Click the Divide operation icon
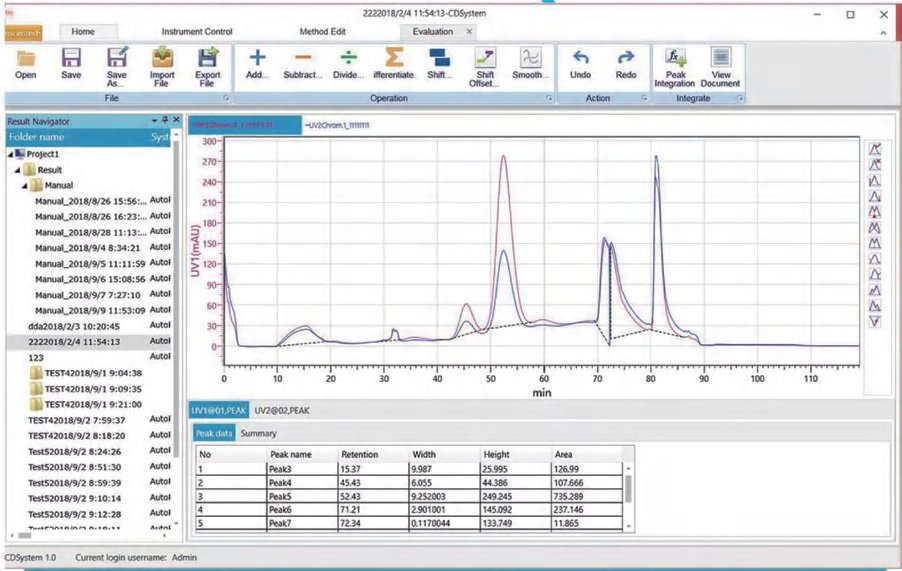The image size is (902, 571). point(348,57)
